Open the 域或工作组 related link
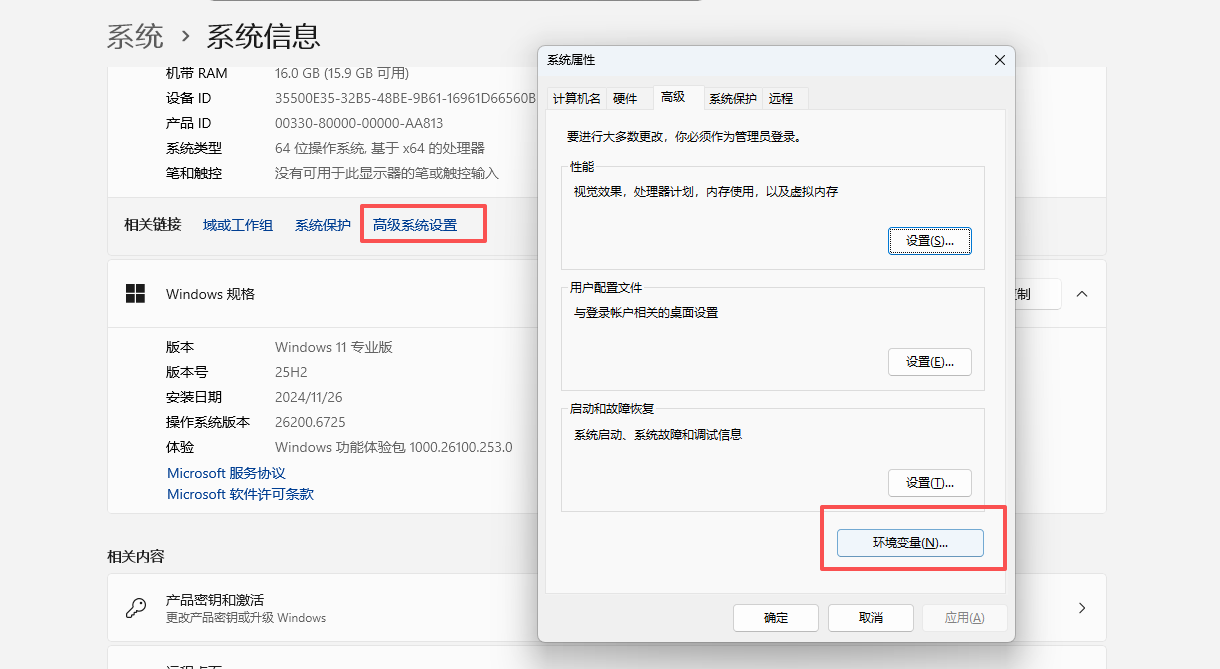Image resolution: width=1220 pixels, height=669 pixels. (238, 225)
